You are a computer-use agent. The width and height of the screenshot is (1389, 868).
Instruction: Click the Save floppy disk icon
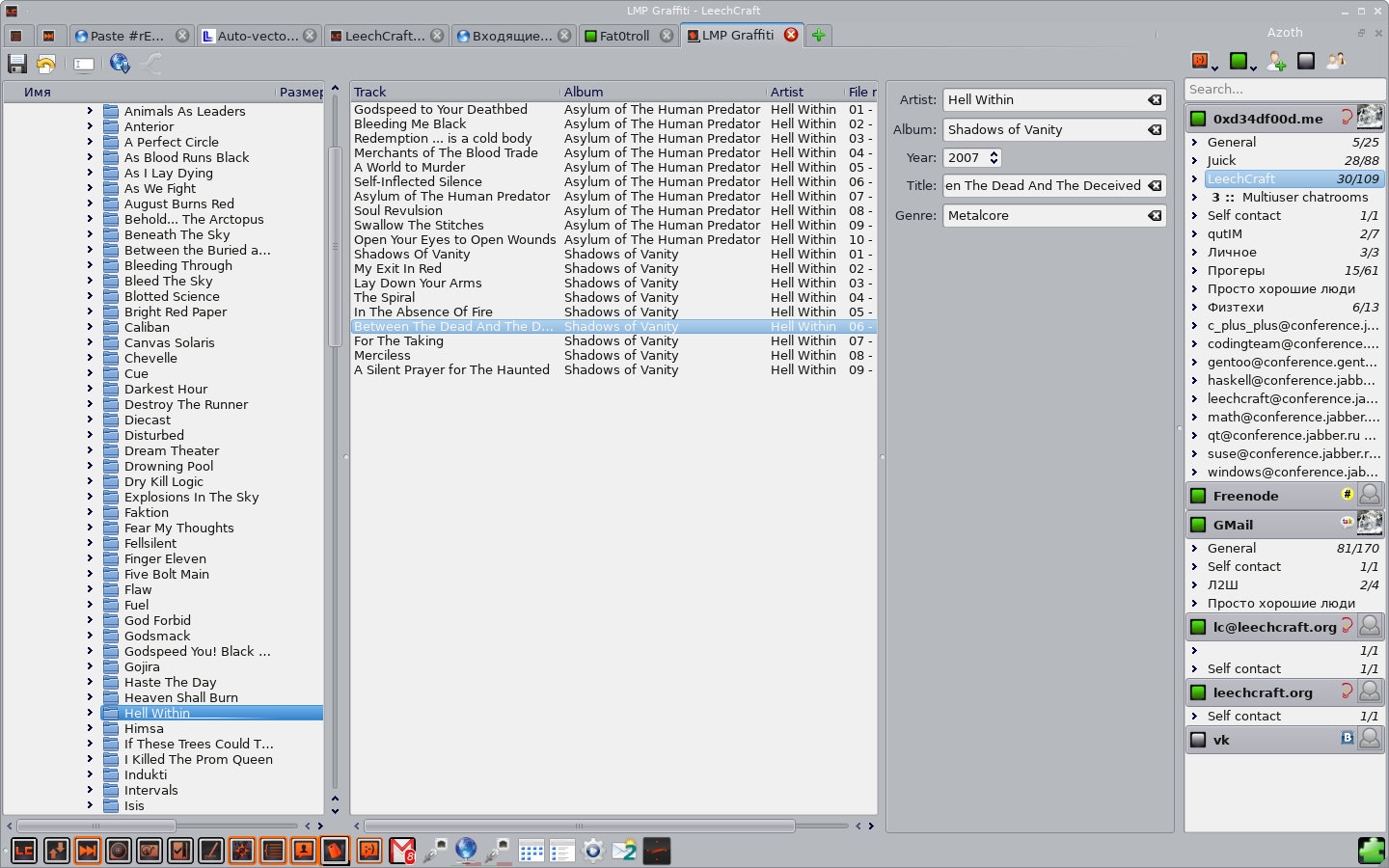pyautogui.click(x=17, y=64)
